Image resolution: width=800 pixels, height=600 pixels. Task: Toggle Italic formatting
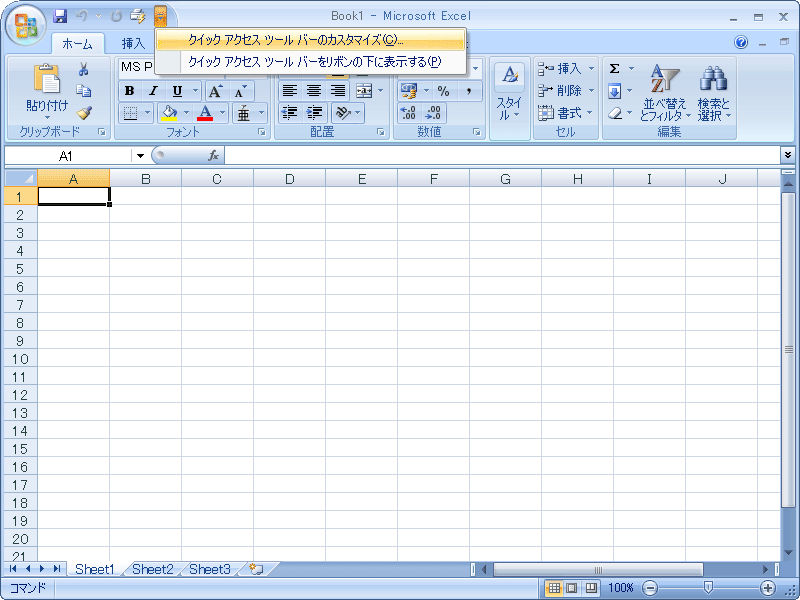[153, 91]
